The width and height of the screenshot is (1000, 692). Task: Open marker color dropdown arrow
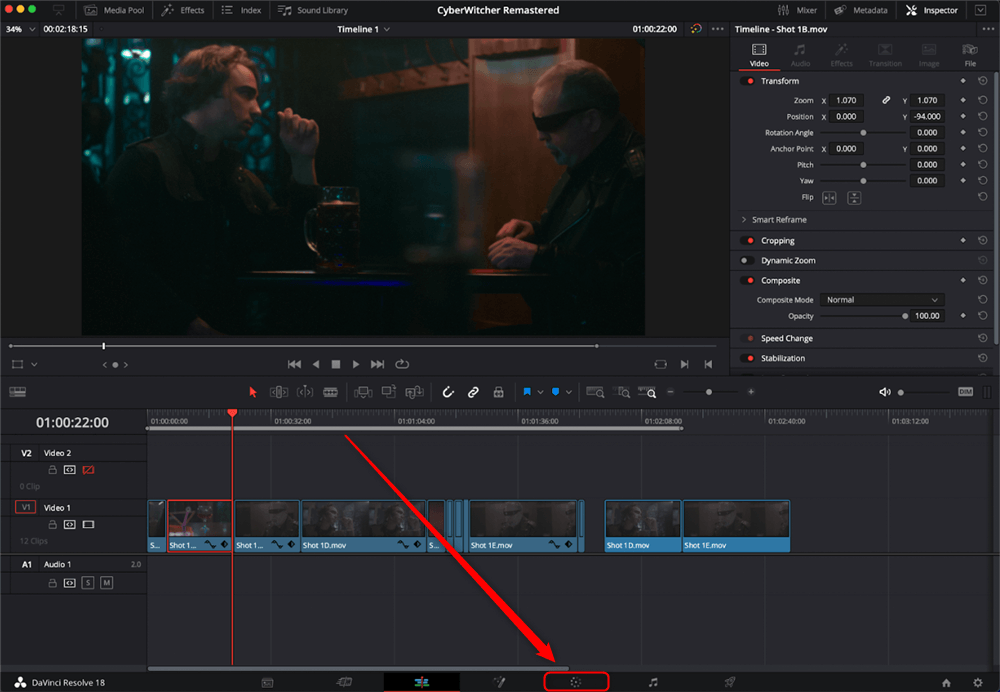click(569, 392)
